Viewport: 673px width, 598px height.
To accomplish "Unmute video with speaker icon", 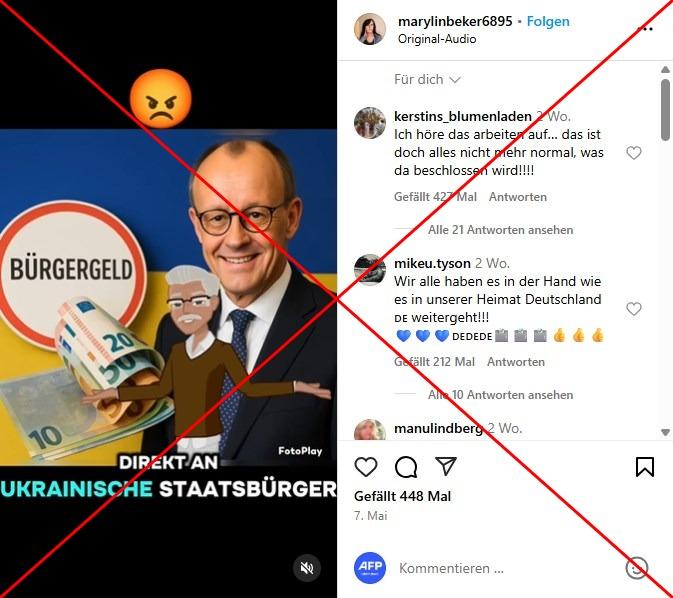I will pos(306,568).
